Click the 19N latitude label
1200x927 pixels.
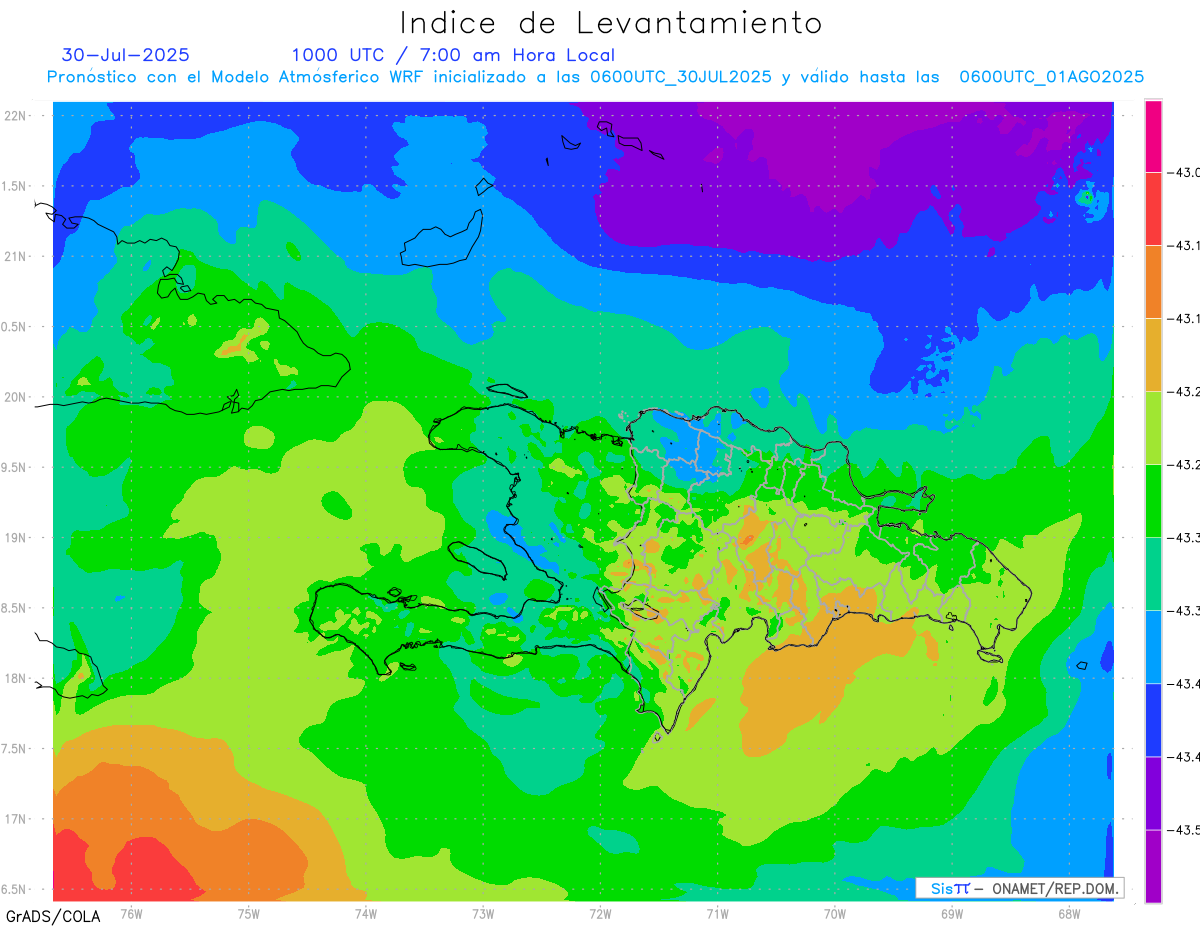click(x=16, y=538)
